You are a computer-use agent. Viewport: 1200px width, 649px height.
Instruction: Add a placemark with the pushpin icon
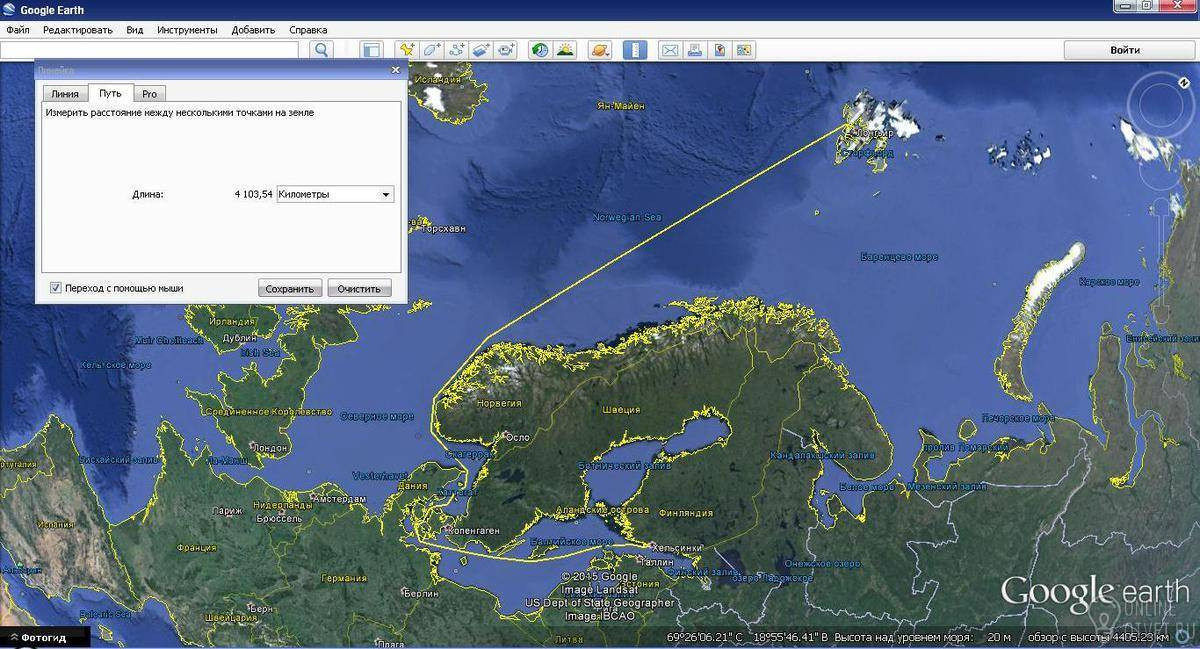click(x=406, y=50)
